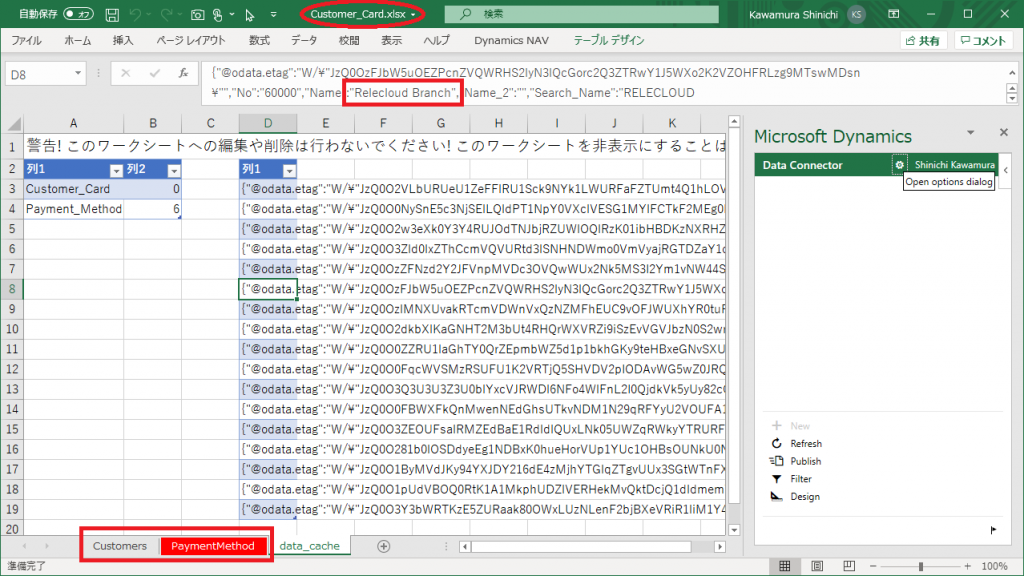Open the 校閲 ribbon tab
The width and height of the screenshot is (1024, 576).
(349, 40)
